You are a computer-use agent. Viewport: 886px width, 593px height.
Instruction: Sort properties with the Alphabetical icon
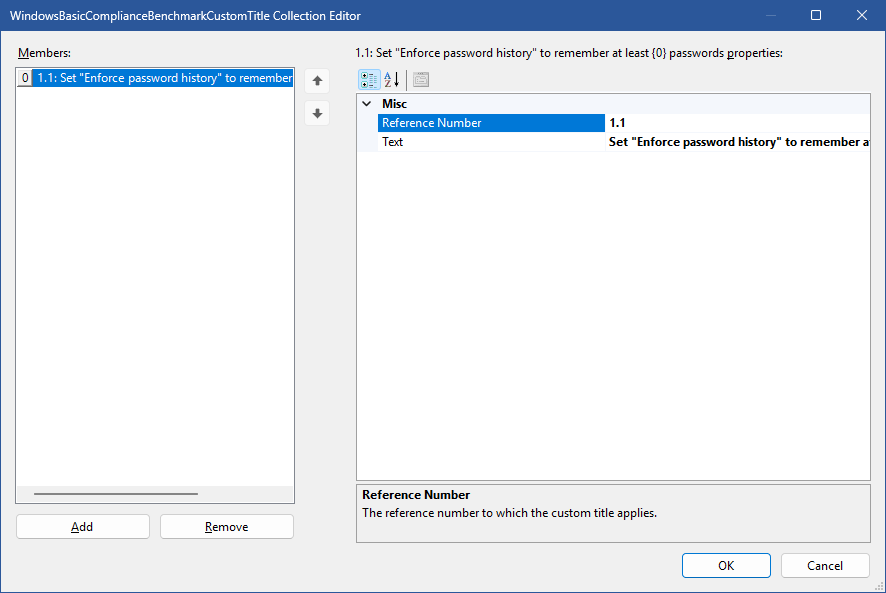click(392, 80)
